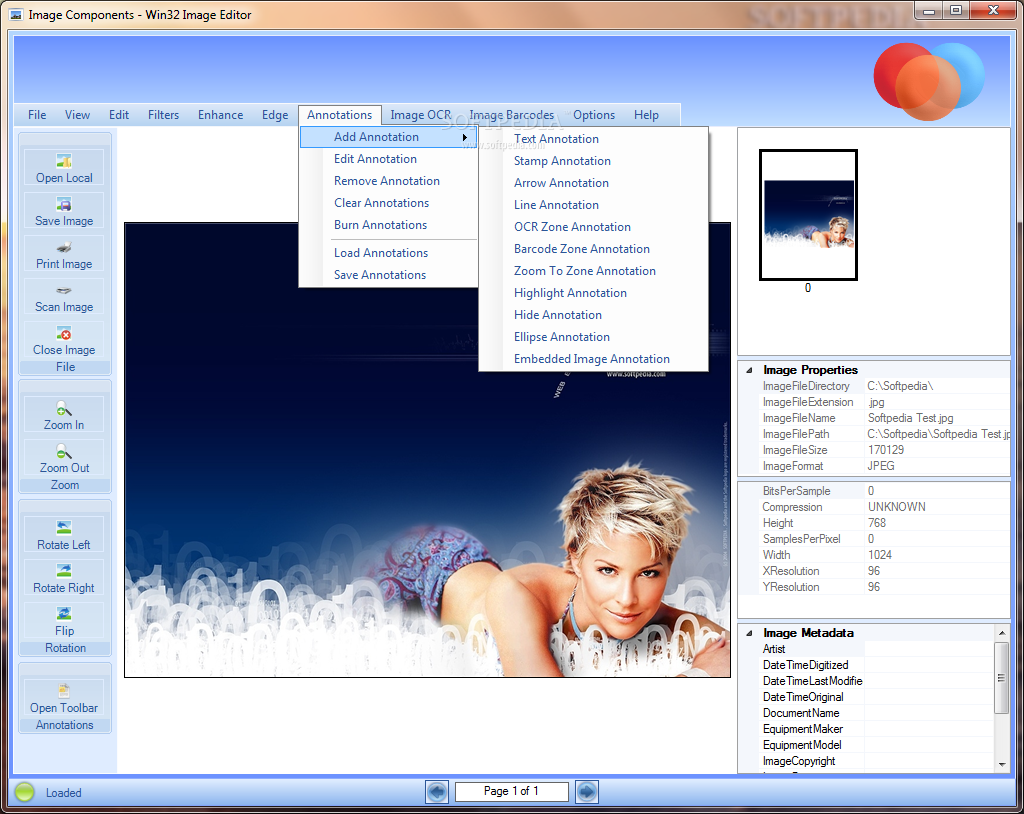This screenshot has height=814, width=1024.
Task: Click the ImageFileName value Softpedia Test.jpg
Action: (x=910, y=418)
